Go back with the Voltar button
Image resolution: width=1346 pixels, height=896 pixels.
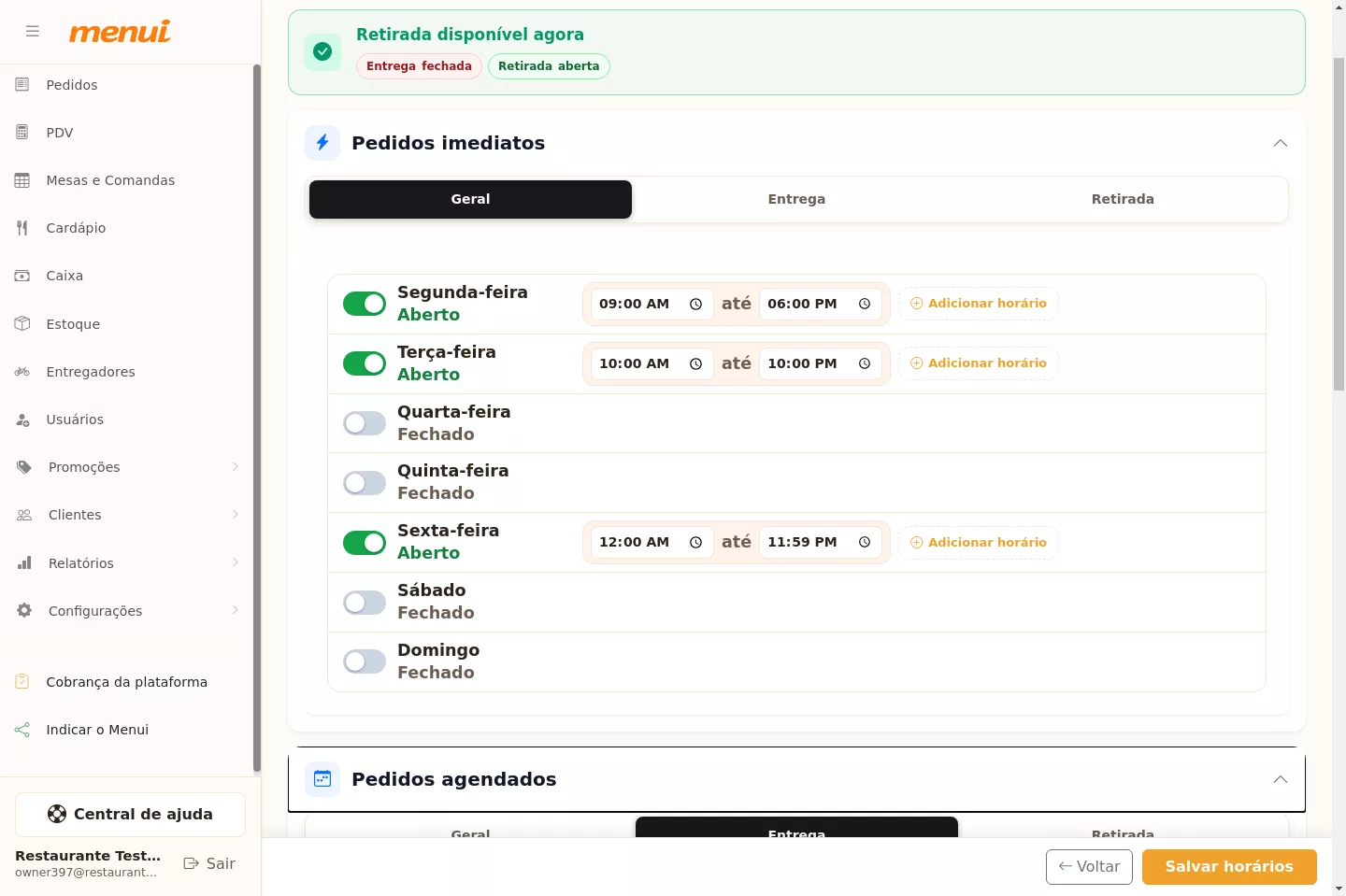pyautogui.click(x=1089, y=867)
